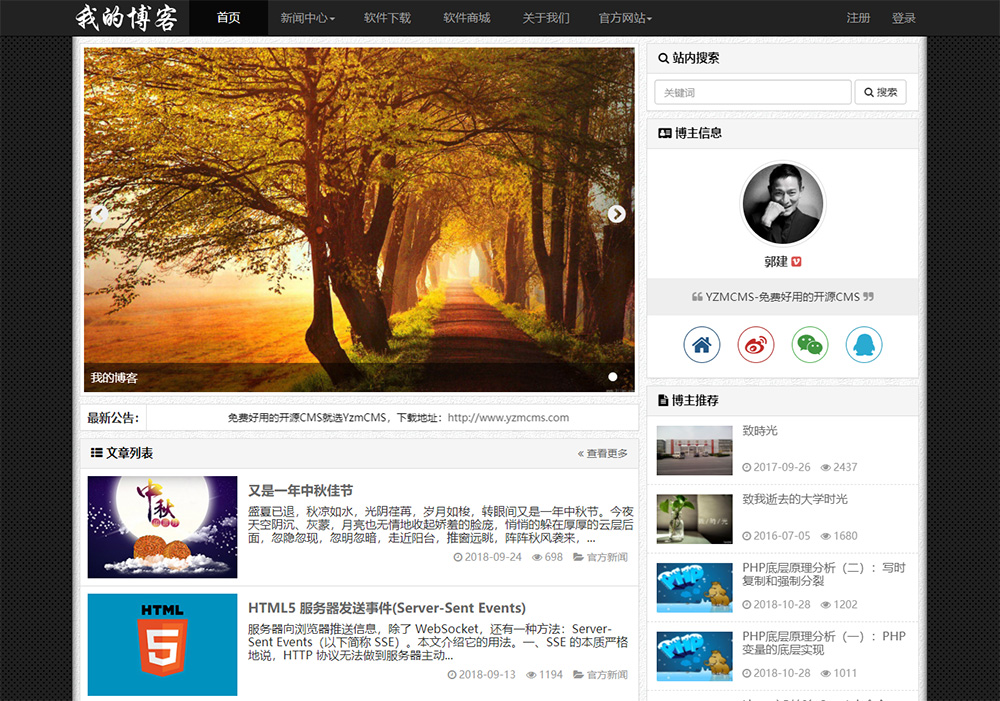Screen dimensions: 1000x701
Task: Open the 软件下载 nav item
Action: coord(387,18)
